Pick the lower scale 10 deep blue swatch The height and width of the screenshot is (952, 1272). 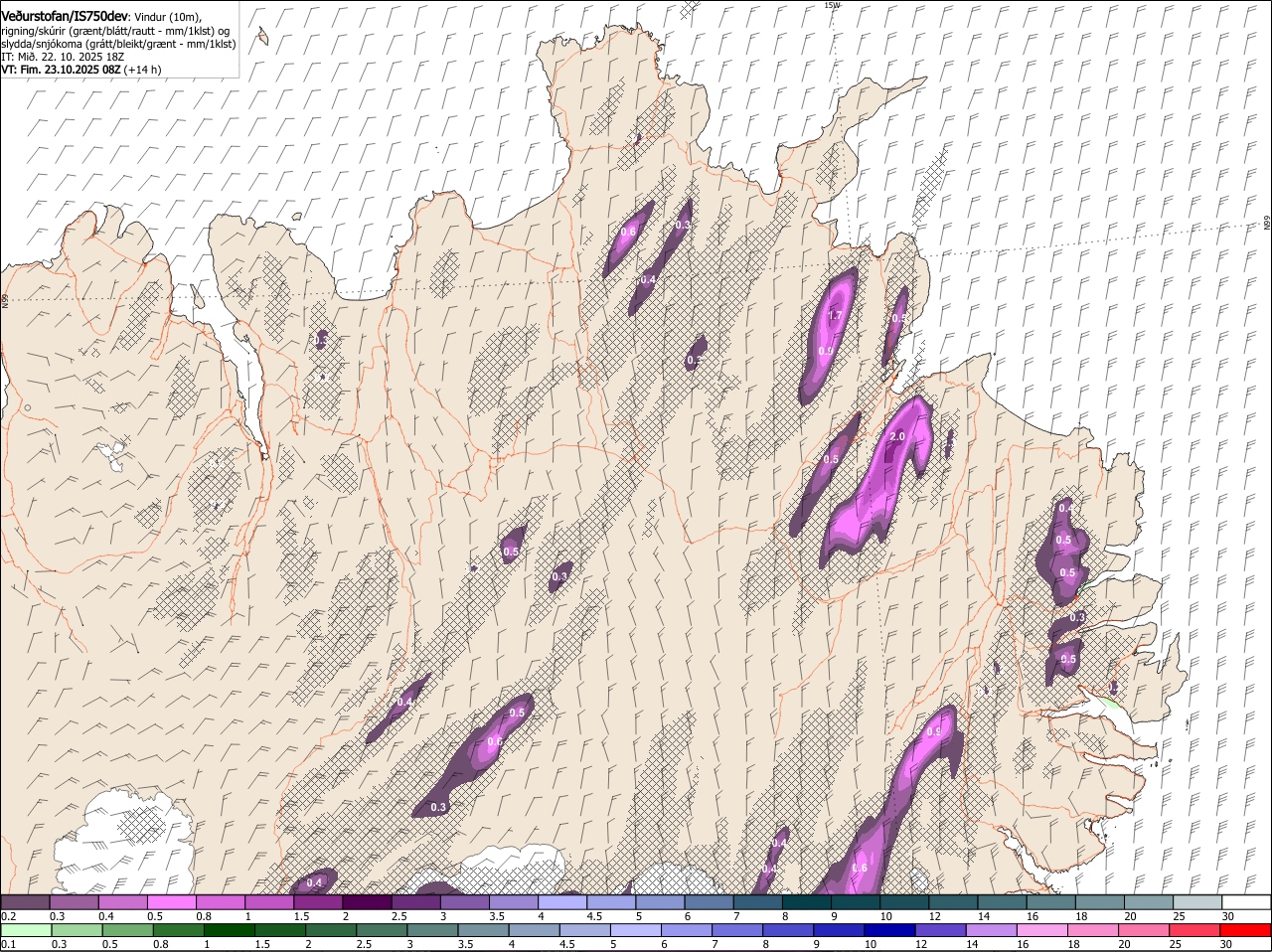point(888,931)
